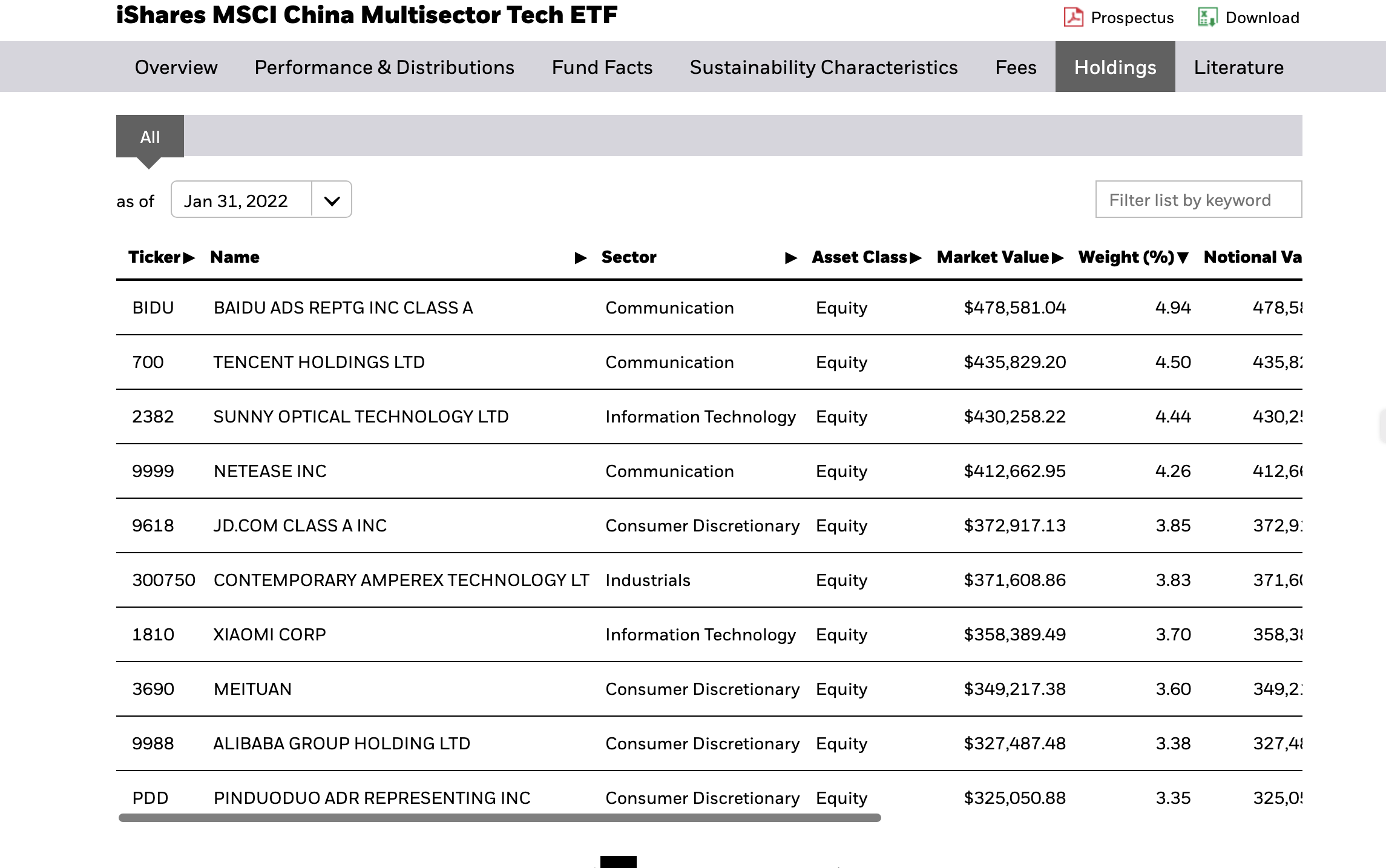Viewport: 1386px width, 868px height.
Task: Select CONTEMPORARY AMPEREX TECHNOLOGY row name
Action: [401, 580]
